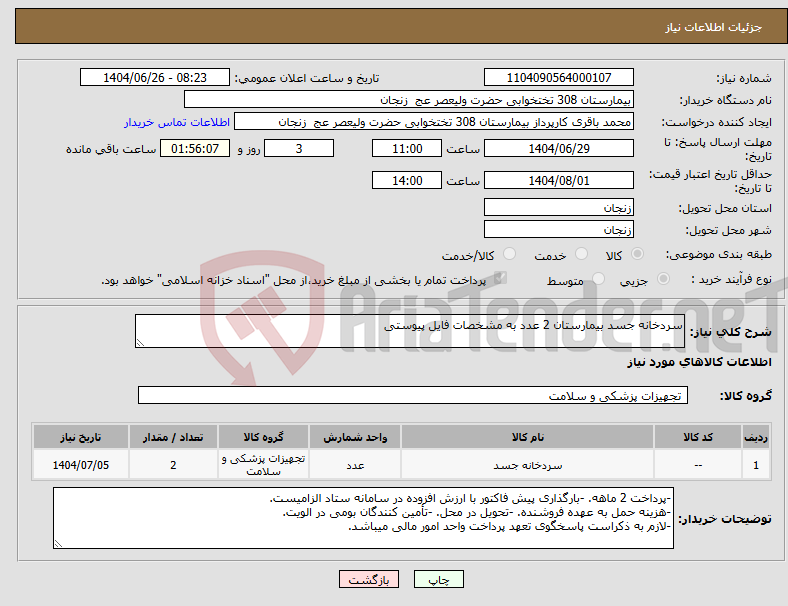Viewport: 788px width, 606px height.
Task: Click resize handle of buyer notes textarea
Action: tap(58, 544)
